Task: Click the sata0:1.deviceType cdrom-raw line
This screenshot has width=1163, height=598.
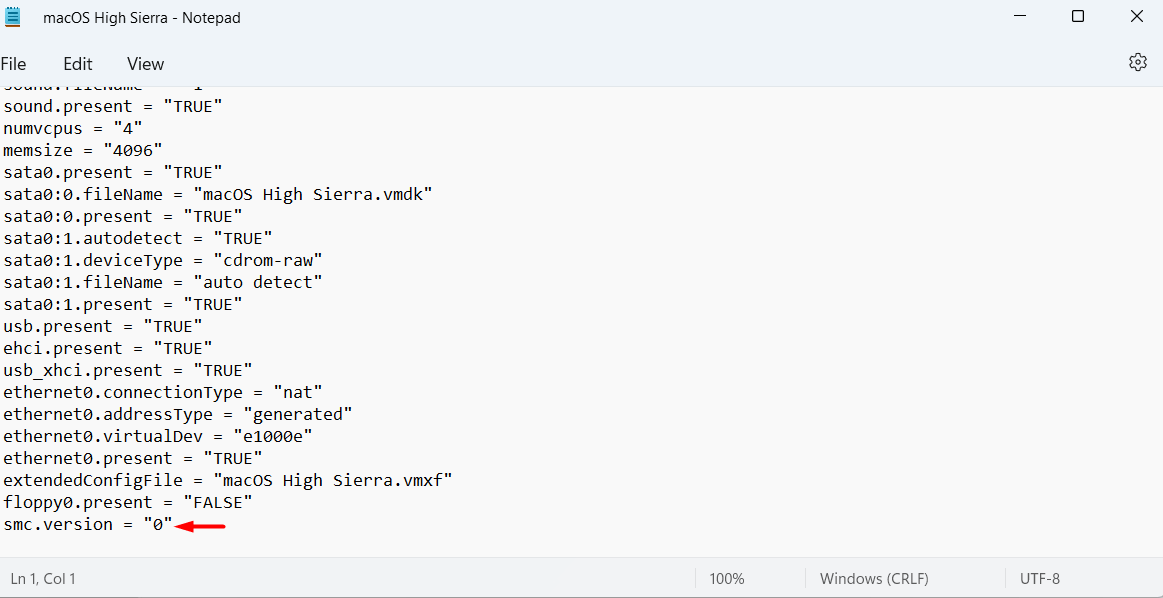Action: [162, 261]
